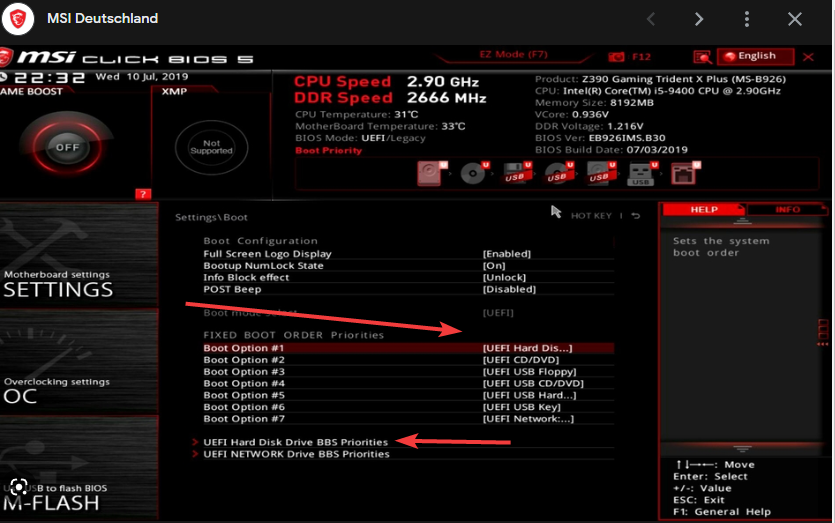The width and height of the screenshot is (835, 523).
Task: Expand UEFI Hard Disk Drive BBS Priorities
Action: (x=296, y=442)
